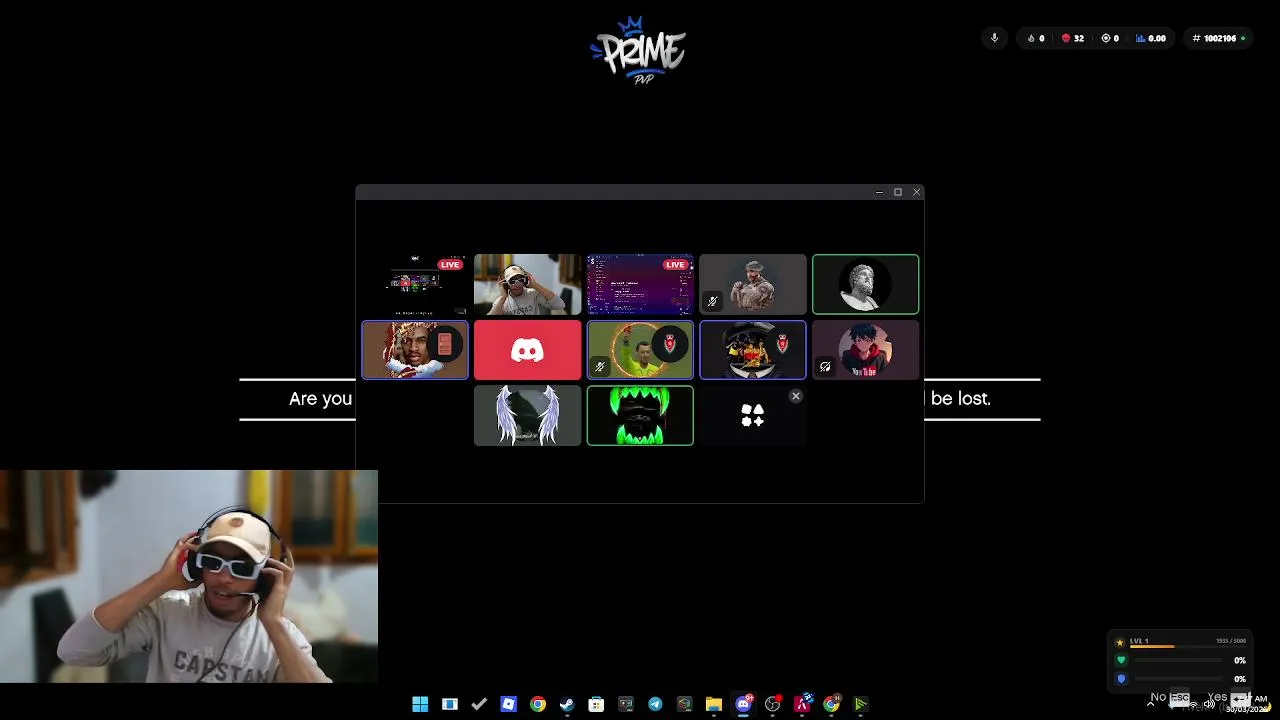Select the muted bearded soldier avatar tile
Image resolution: width=1280 pixels, height=720 pixels.
[x=753, y=284]
